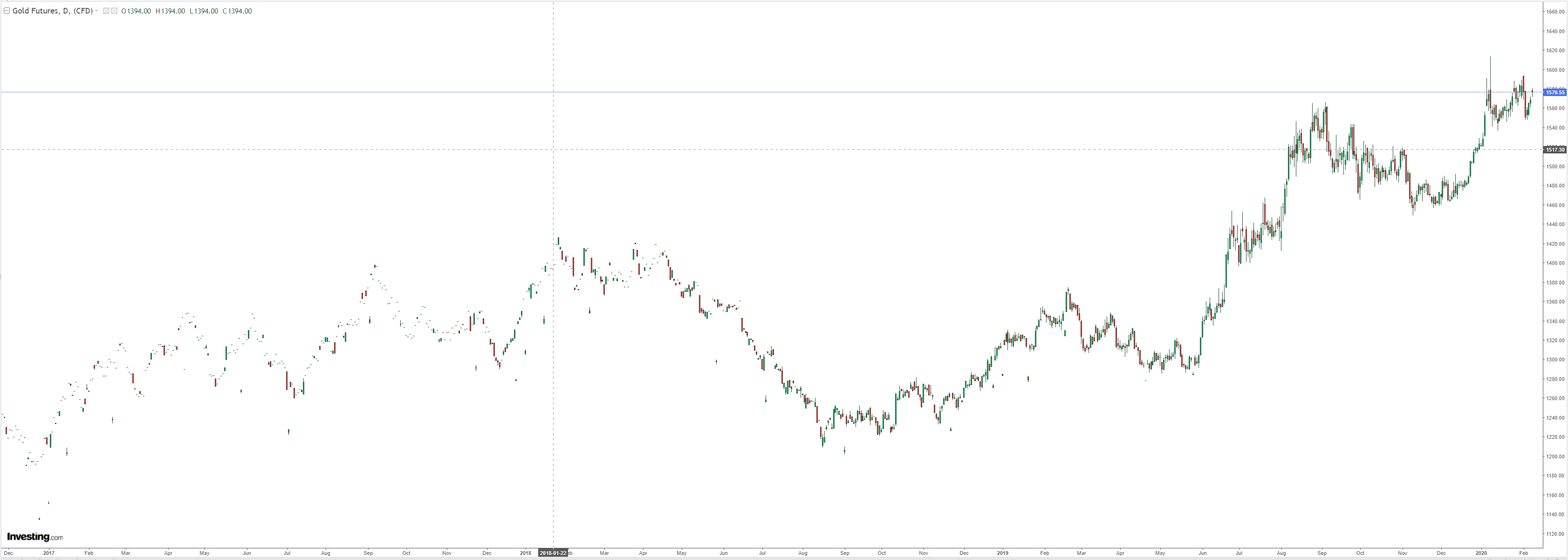Click the blue 1576.55 current price label

coord(1554,92)
